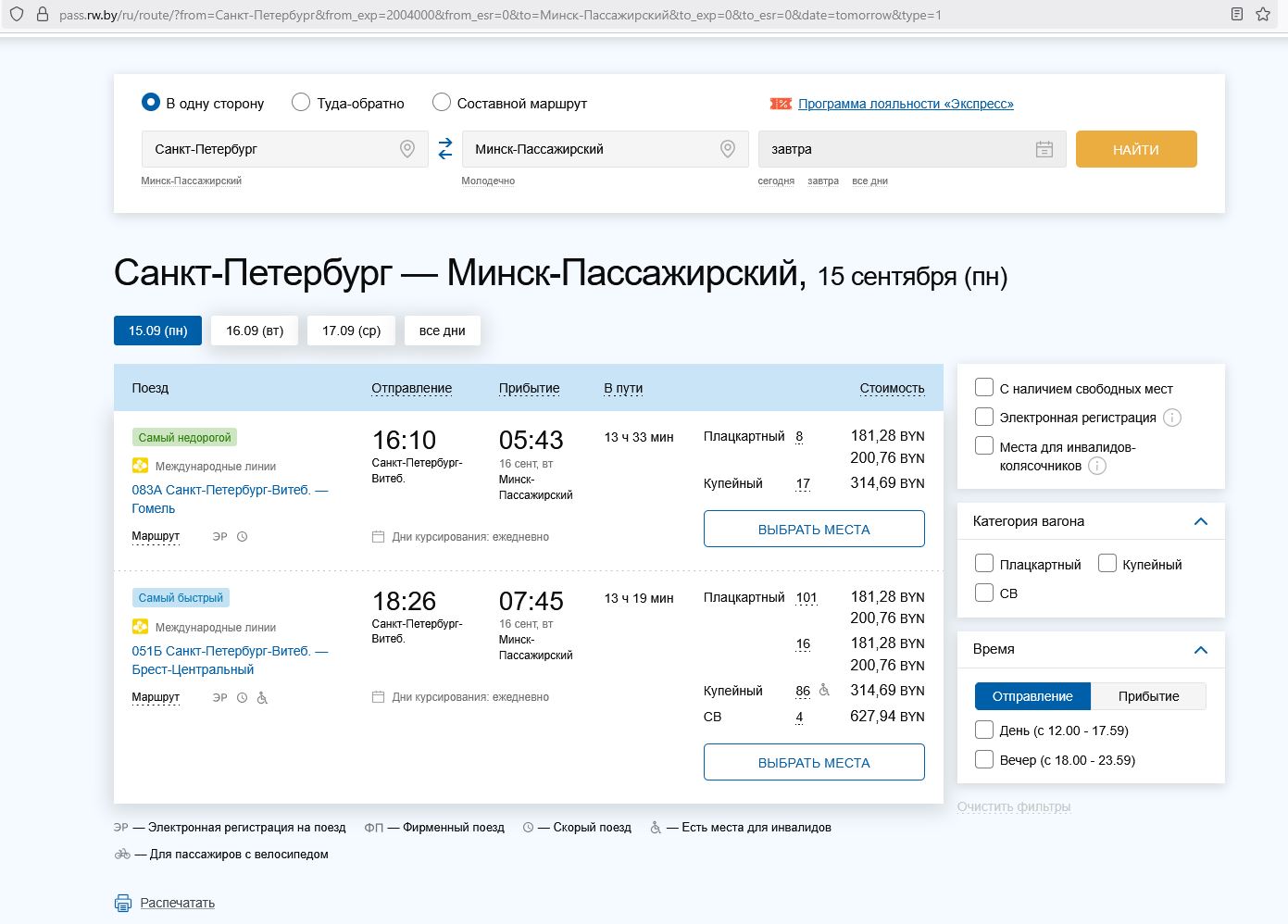Click info icon beside Электронная регистрация filter
Viewport: 1288px width, 924px height.
pyautogui.click(x=1172, y=418)
